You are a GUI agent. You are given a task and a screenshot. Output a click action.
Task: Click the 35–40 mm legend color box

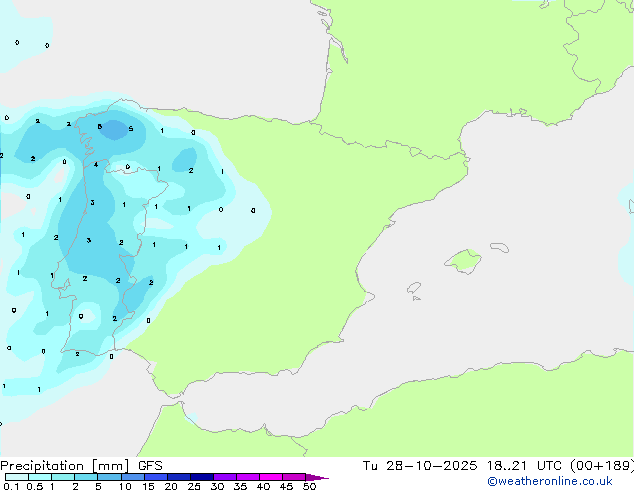coord(248,477)
